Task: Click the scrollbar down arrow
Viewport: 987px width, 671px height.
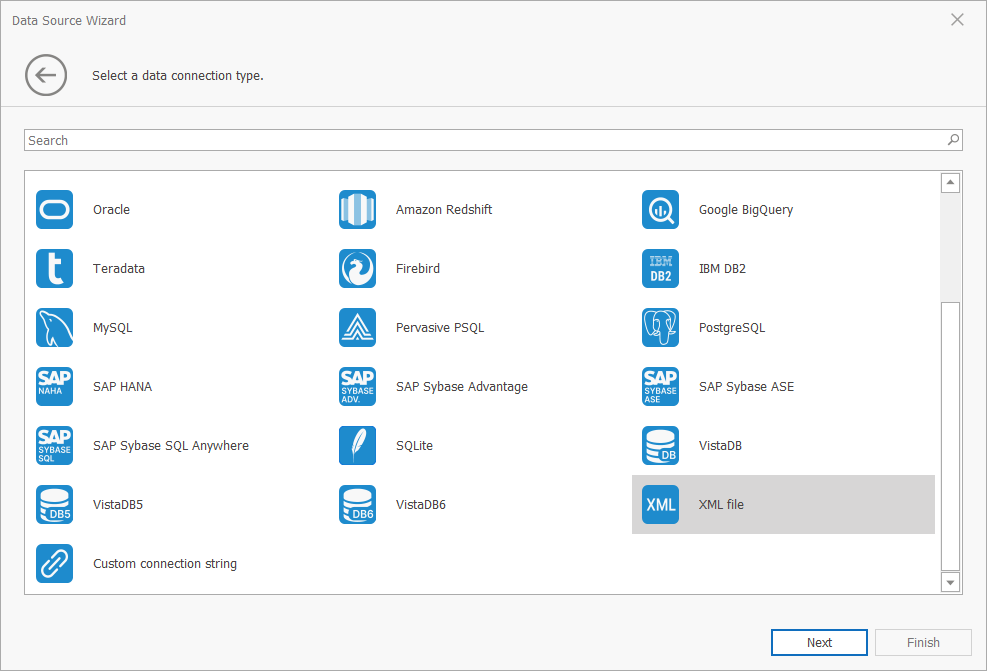Action: click(x=951, y=582)
